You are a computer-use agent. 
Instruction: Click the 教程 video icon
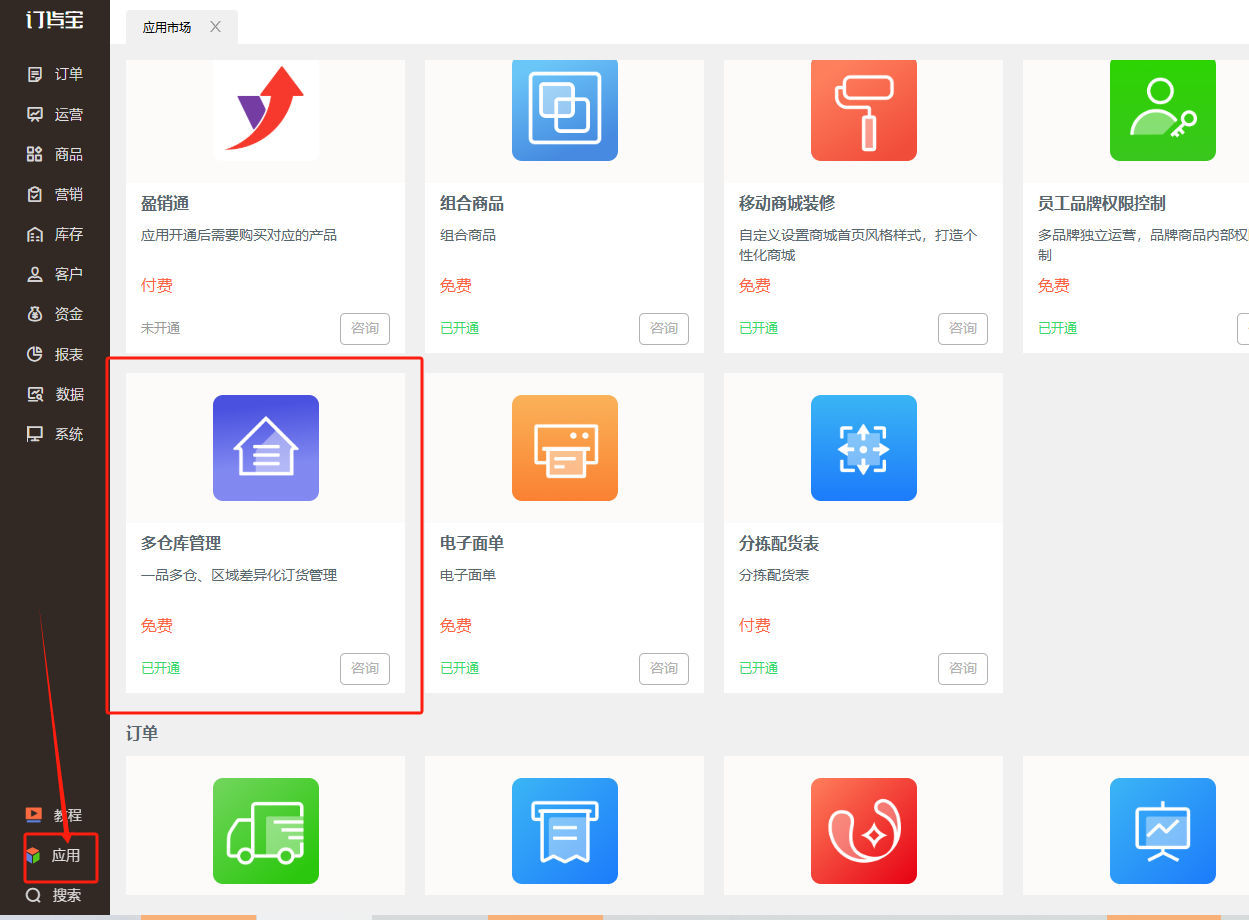point(34,815)
